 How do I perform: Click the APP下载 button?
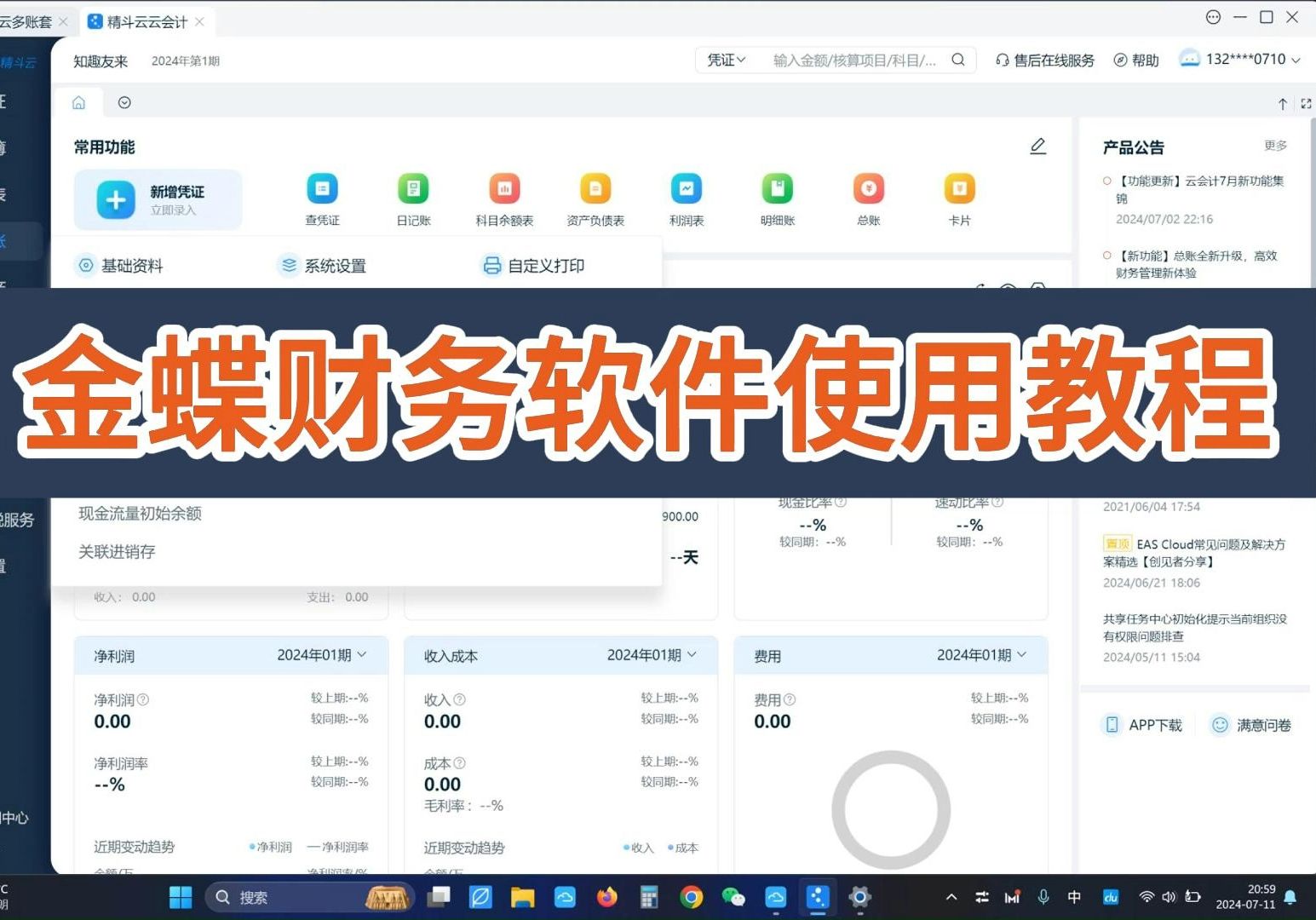pos(1143,725)
